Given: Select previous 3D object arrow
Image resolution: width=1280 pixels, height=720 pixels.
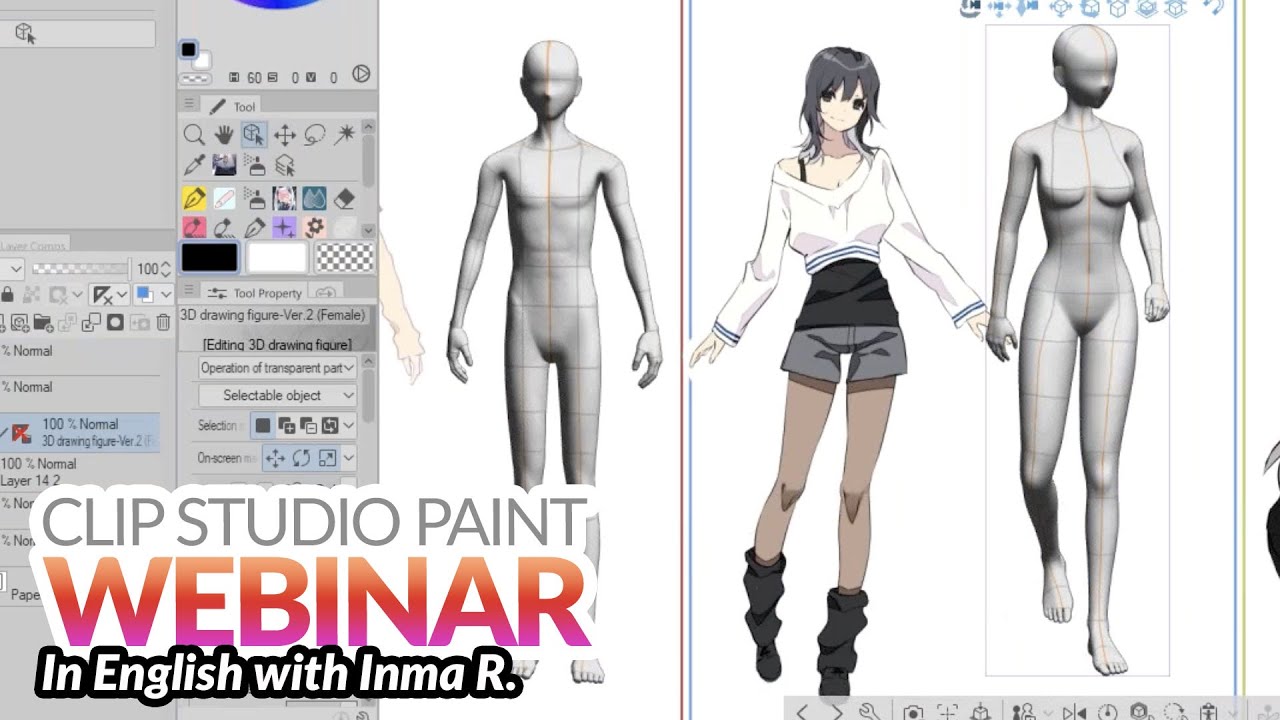Looking at the screenshot, I should click(802, 712).
